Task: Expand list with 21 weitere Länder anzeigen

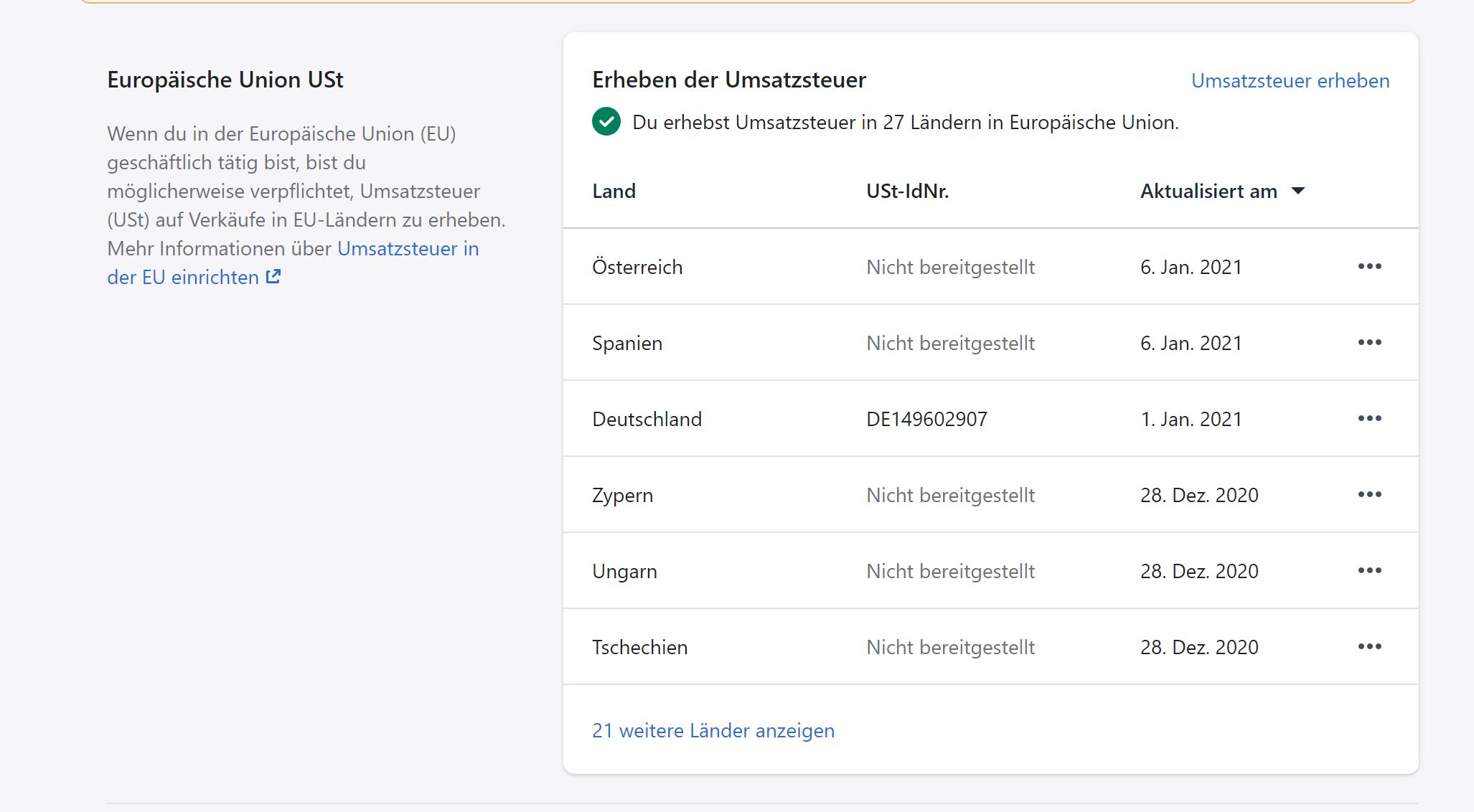Action: pyautogui.click(x=713, y=730)
